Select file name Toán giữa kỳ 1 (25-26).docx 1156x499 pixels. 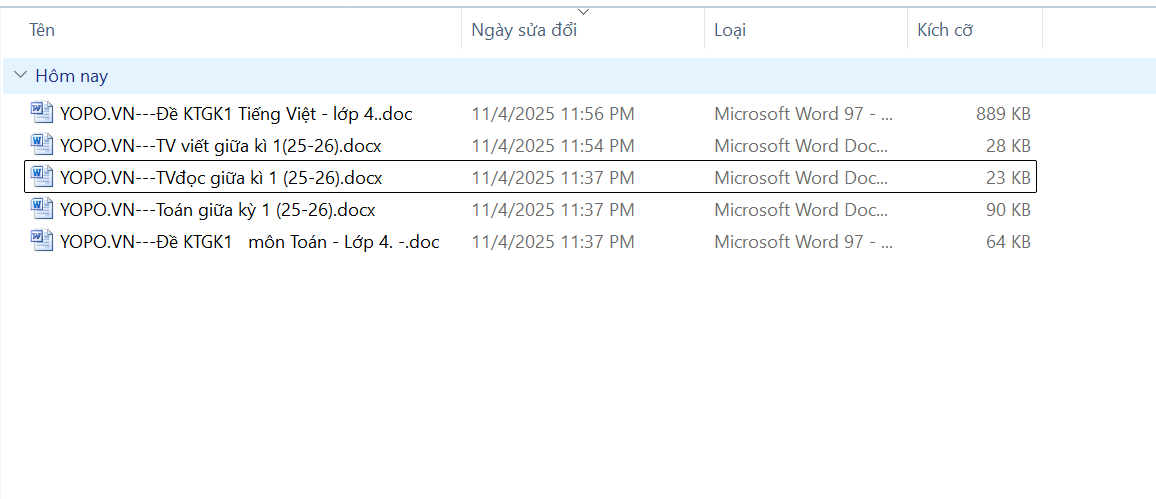pyautogui.click(x=217, y=210)
